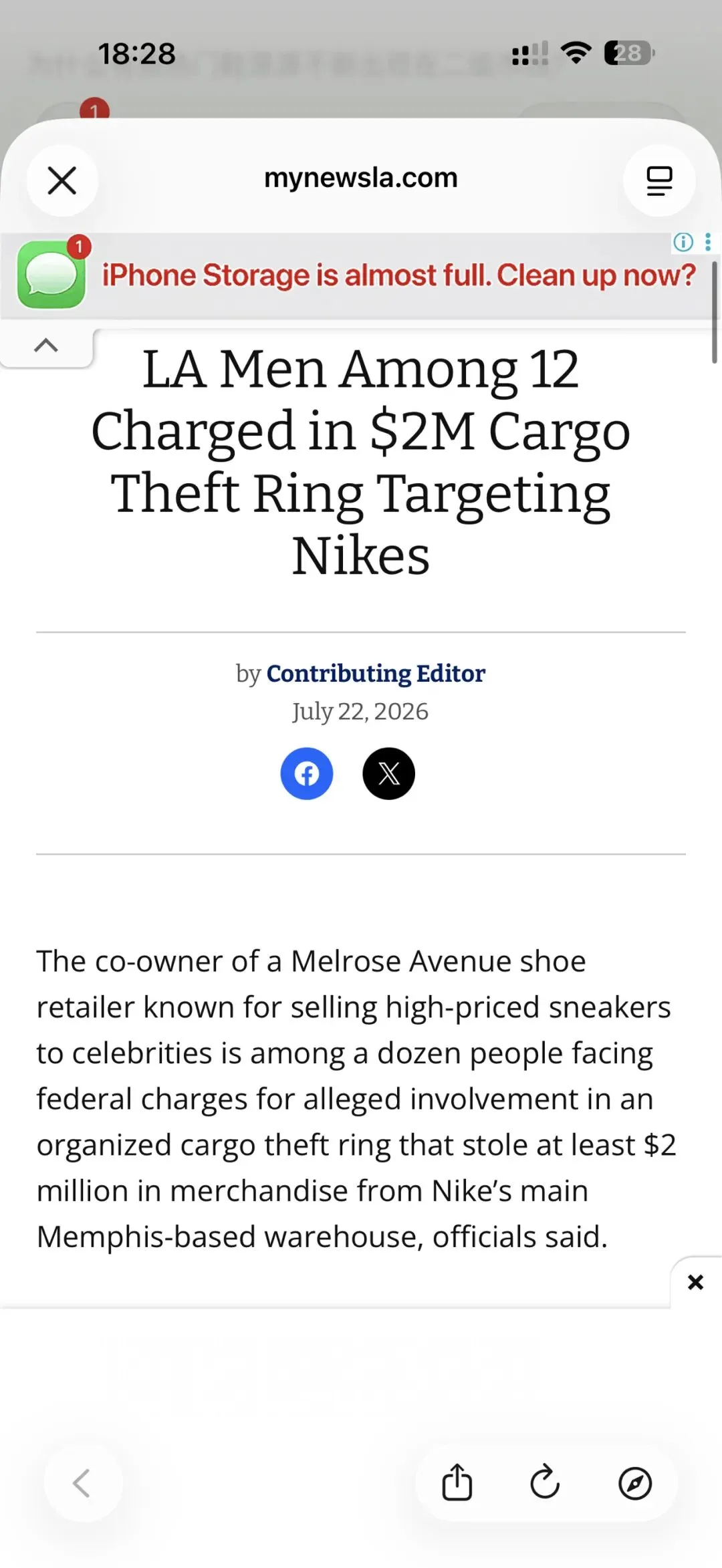Image resolution: width=722 pixels, height=1568 pixels.
Task: Open the AdChoices info icon
Action: click(x=683, y=242)
